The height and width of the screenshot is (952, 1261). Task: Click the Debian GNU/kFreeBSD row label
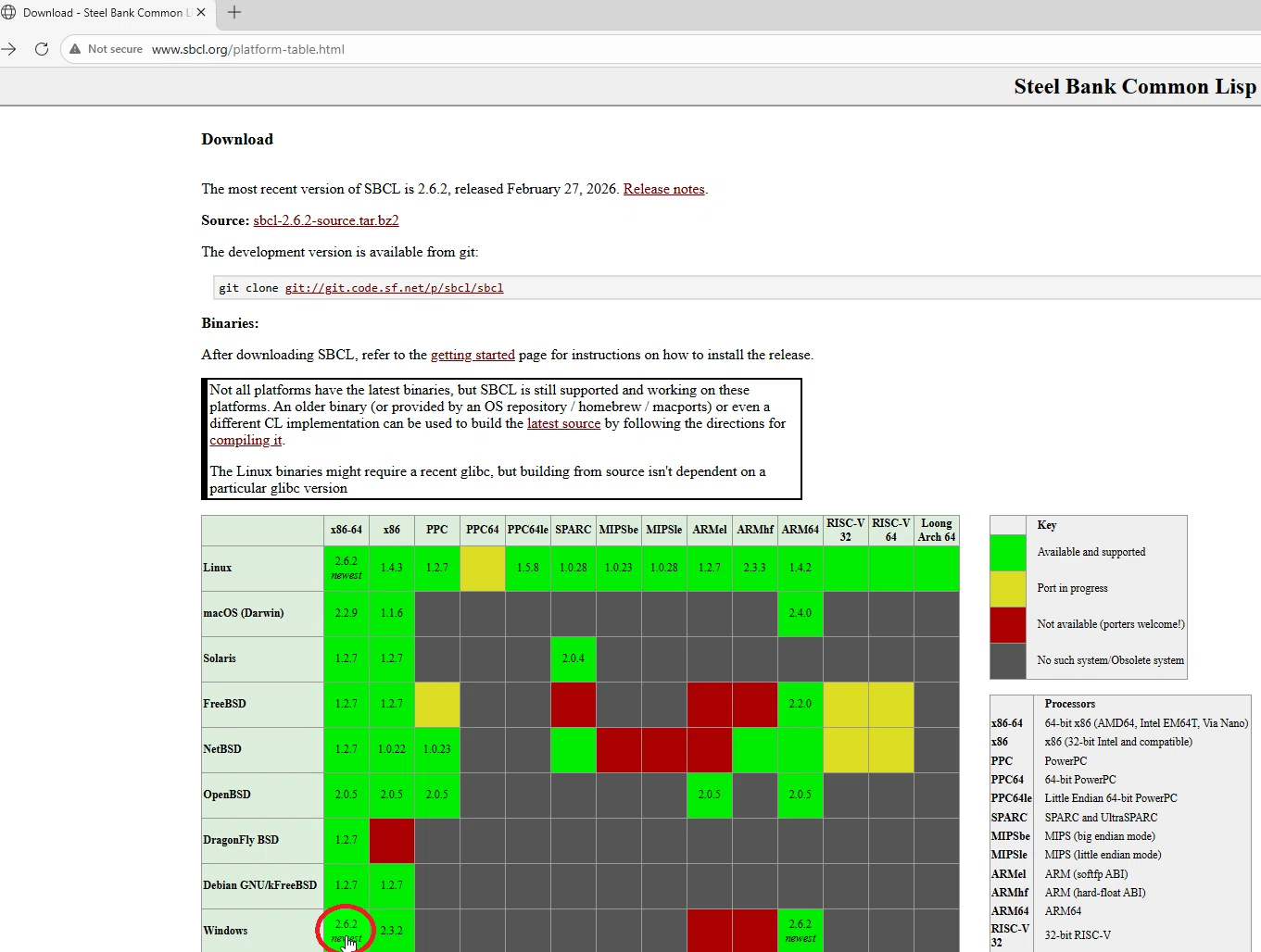pos(260,885)
